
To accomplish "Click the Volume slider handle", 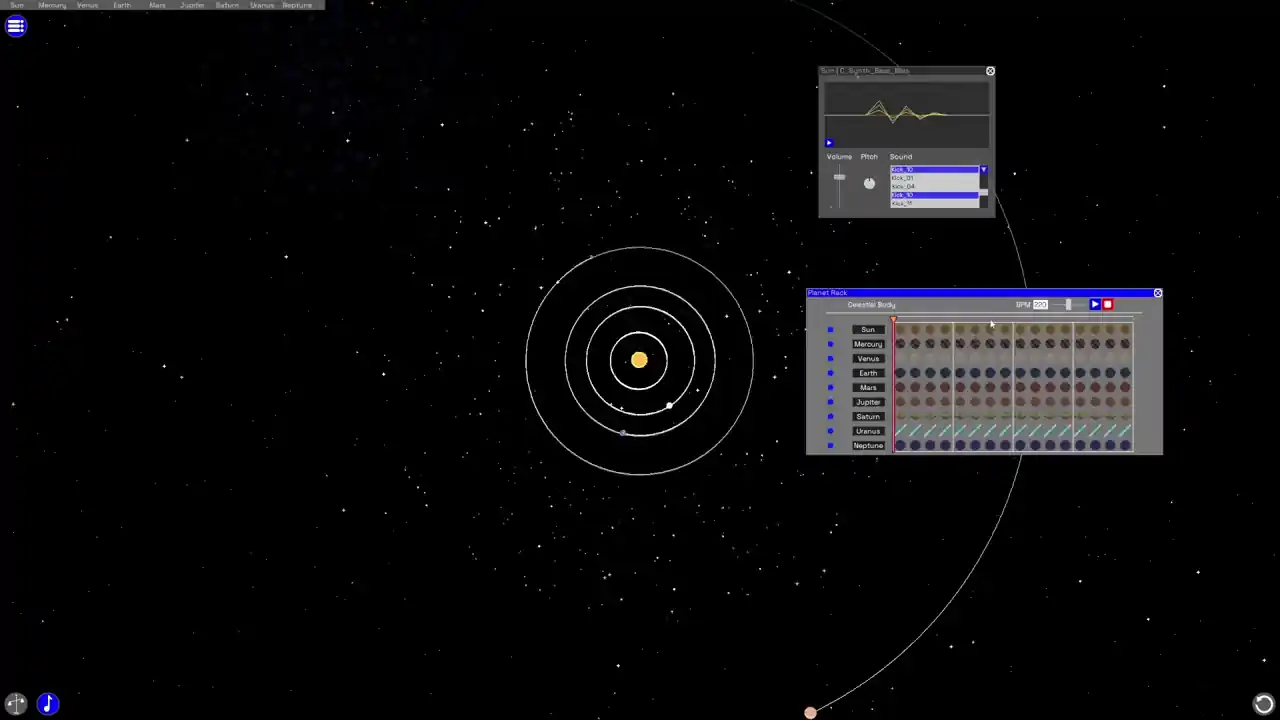I will click(x=839, y=177).
